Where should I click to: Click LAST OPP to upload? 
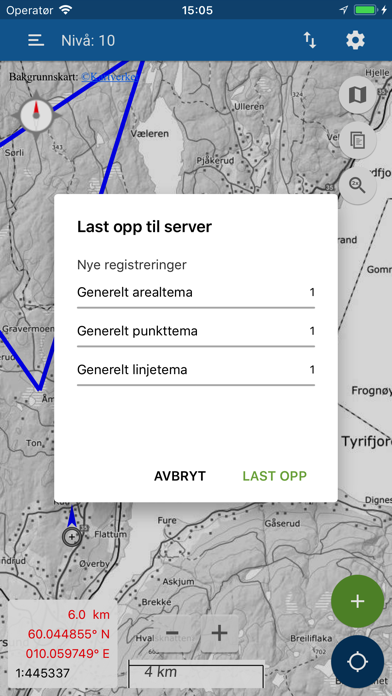click(x=274, y=476)
